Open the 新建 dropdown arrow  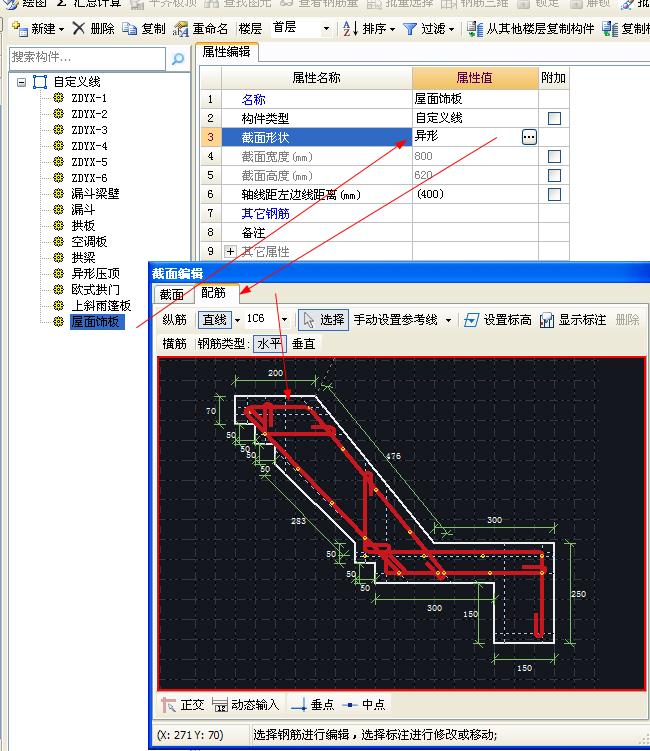pos(61,30)
